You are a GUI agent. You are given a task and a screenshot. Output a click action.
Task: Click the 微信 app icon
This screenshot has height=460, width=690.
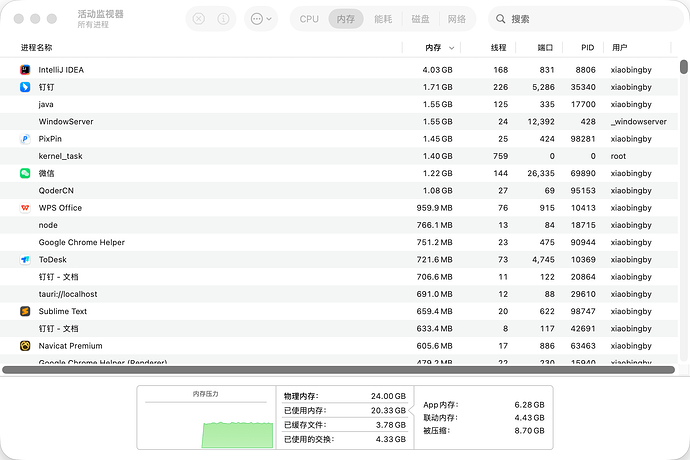pos(25,173)
